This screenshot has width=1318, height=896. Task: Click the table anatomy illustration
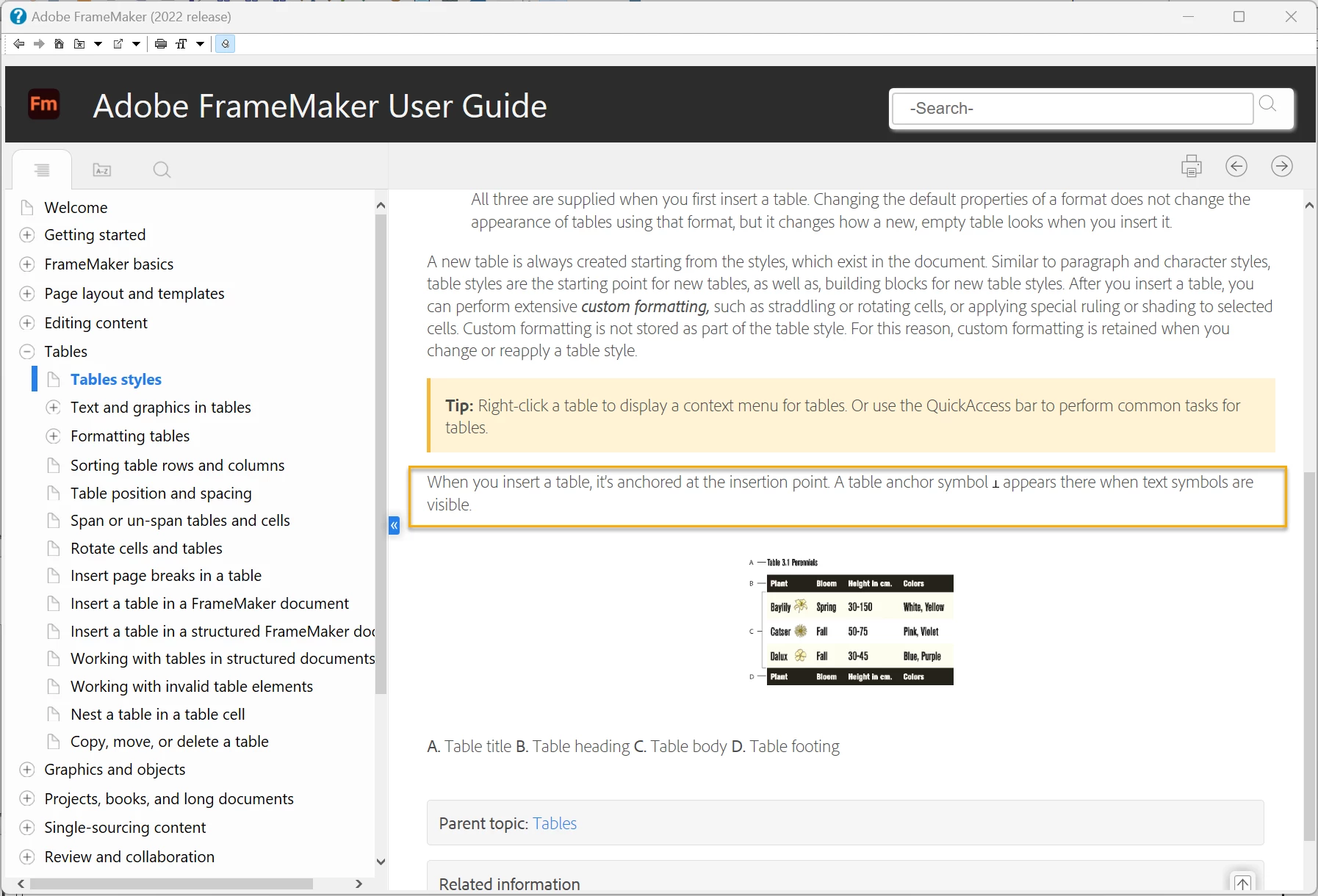(851, 621)
